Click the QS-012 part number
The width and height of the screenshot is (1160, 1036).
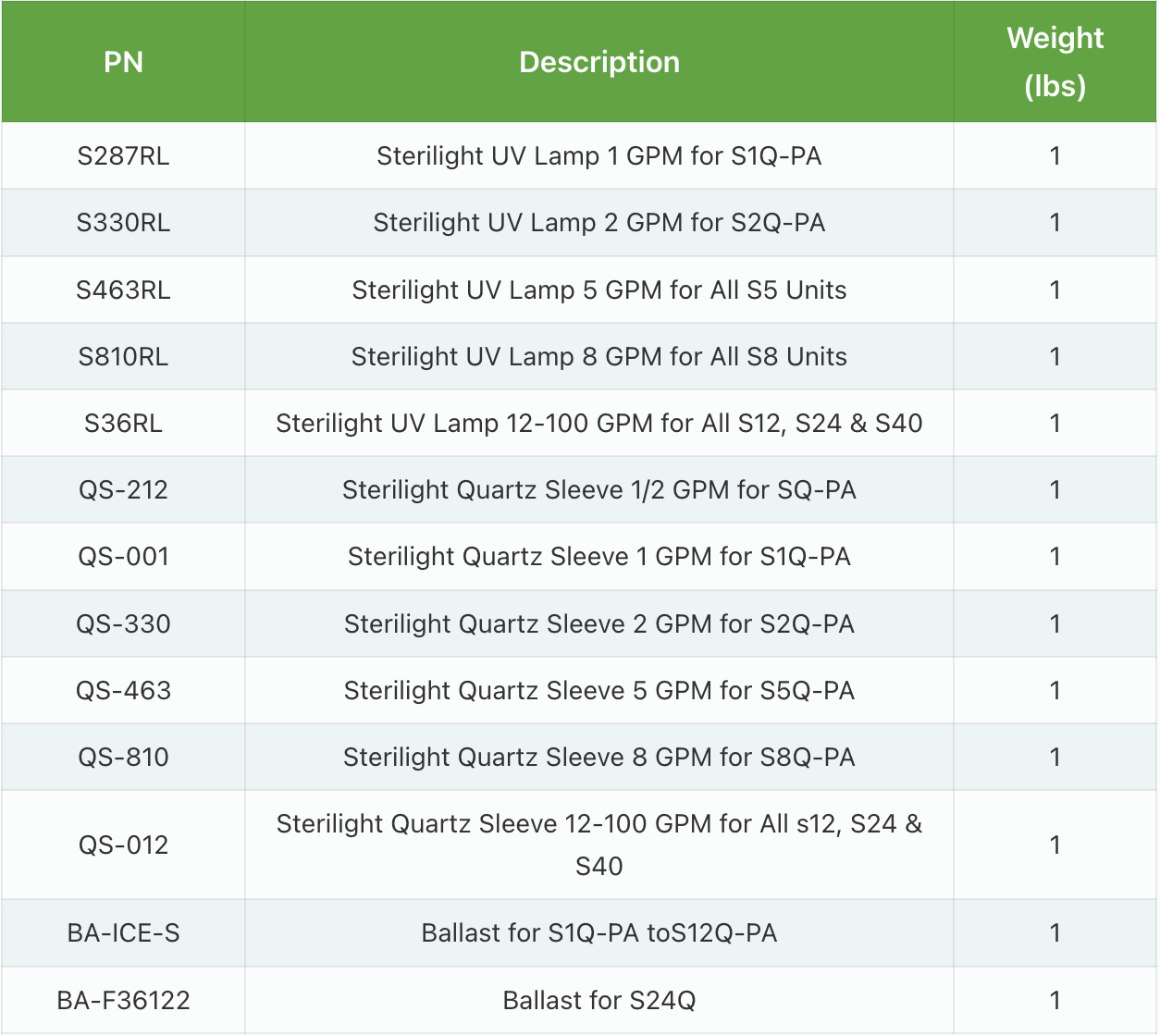click(x=123, y=845)
